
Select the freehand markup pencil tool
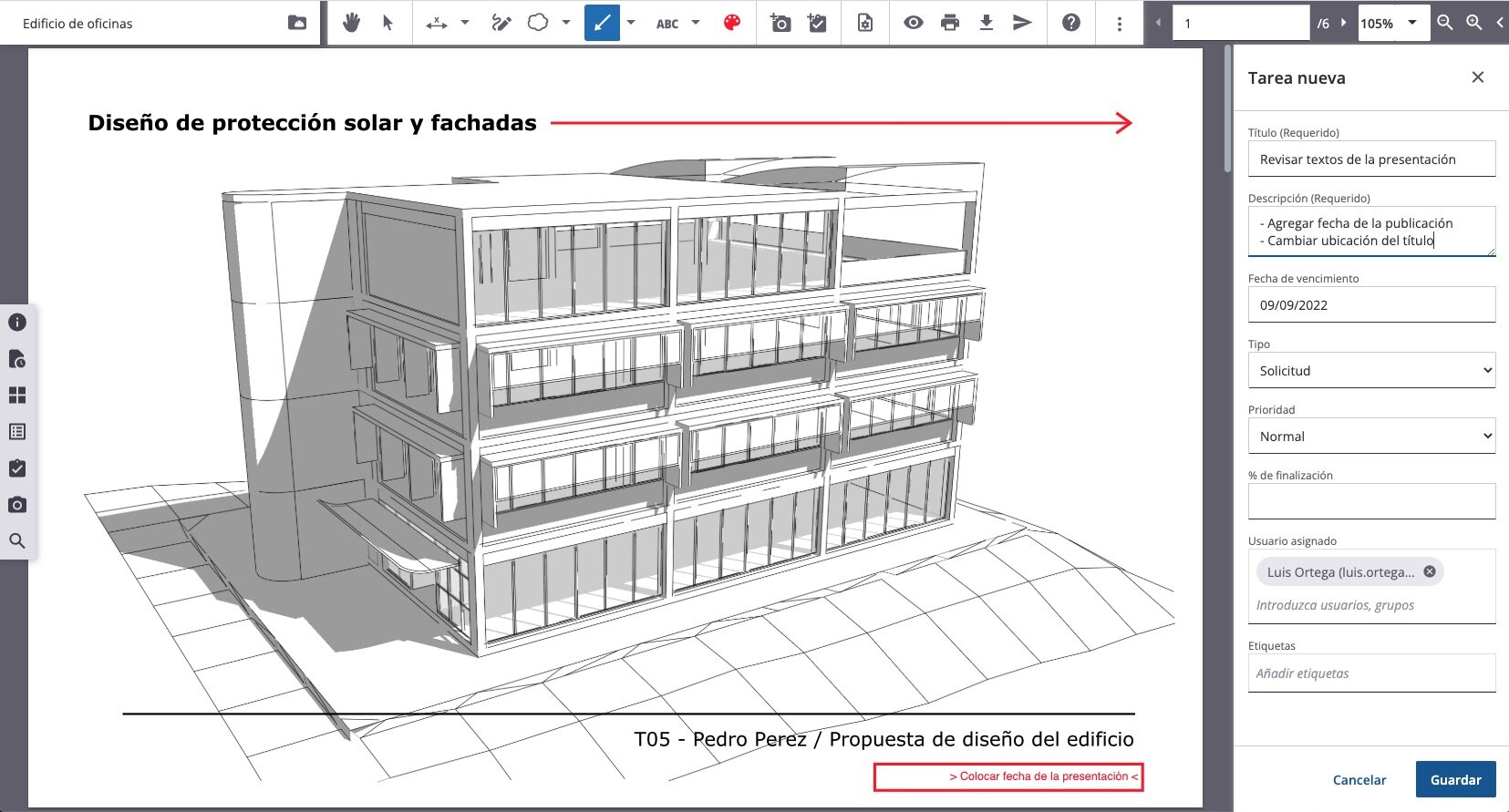pyautogui.click(x=501, y=23)
